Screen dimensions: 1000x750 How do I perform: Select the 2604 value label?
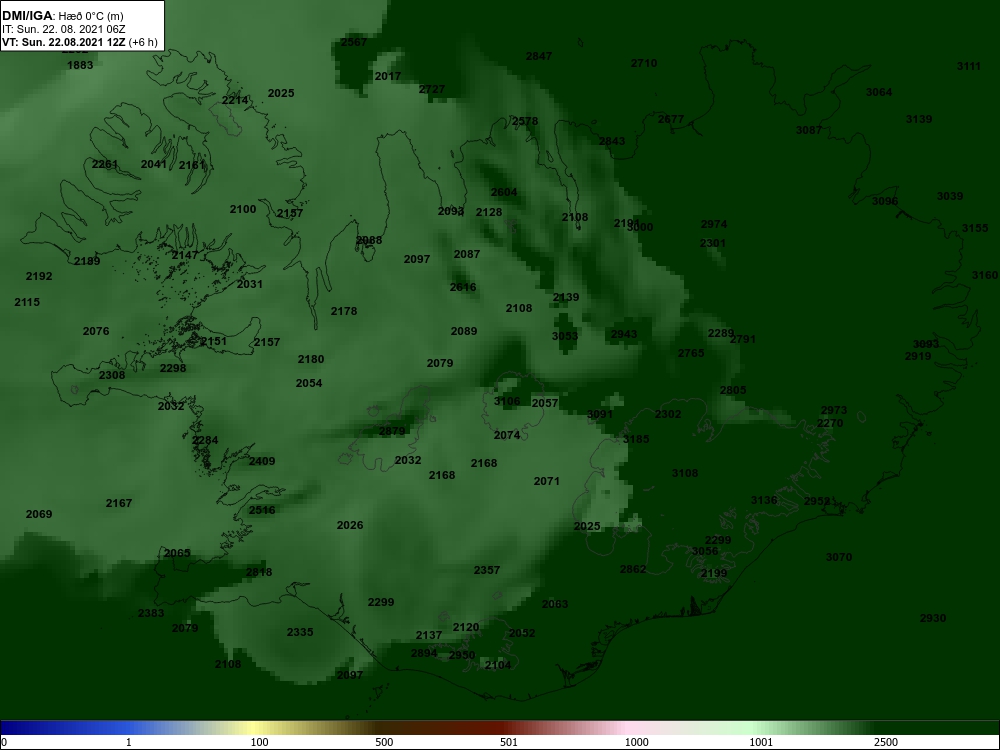[504, 192]
